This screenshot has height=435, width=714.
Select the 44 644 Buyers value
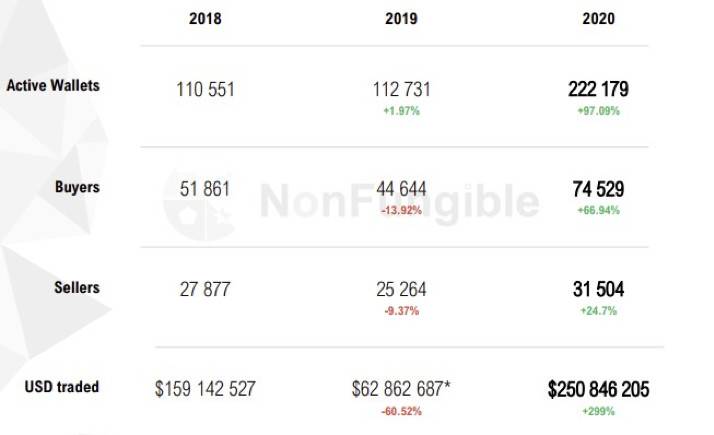400,190
